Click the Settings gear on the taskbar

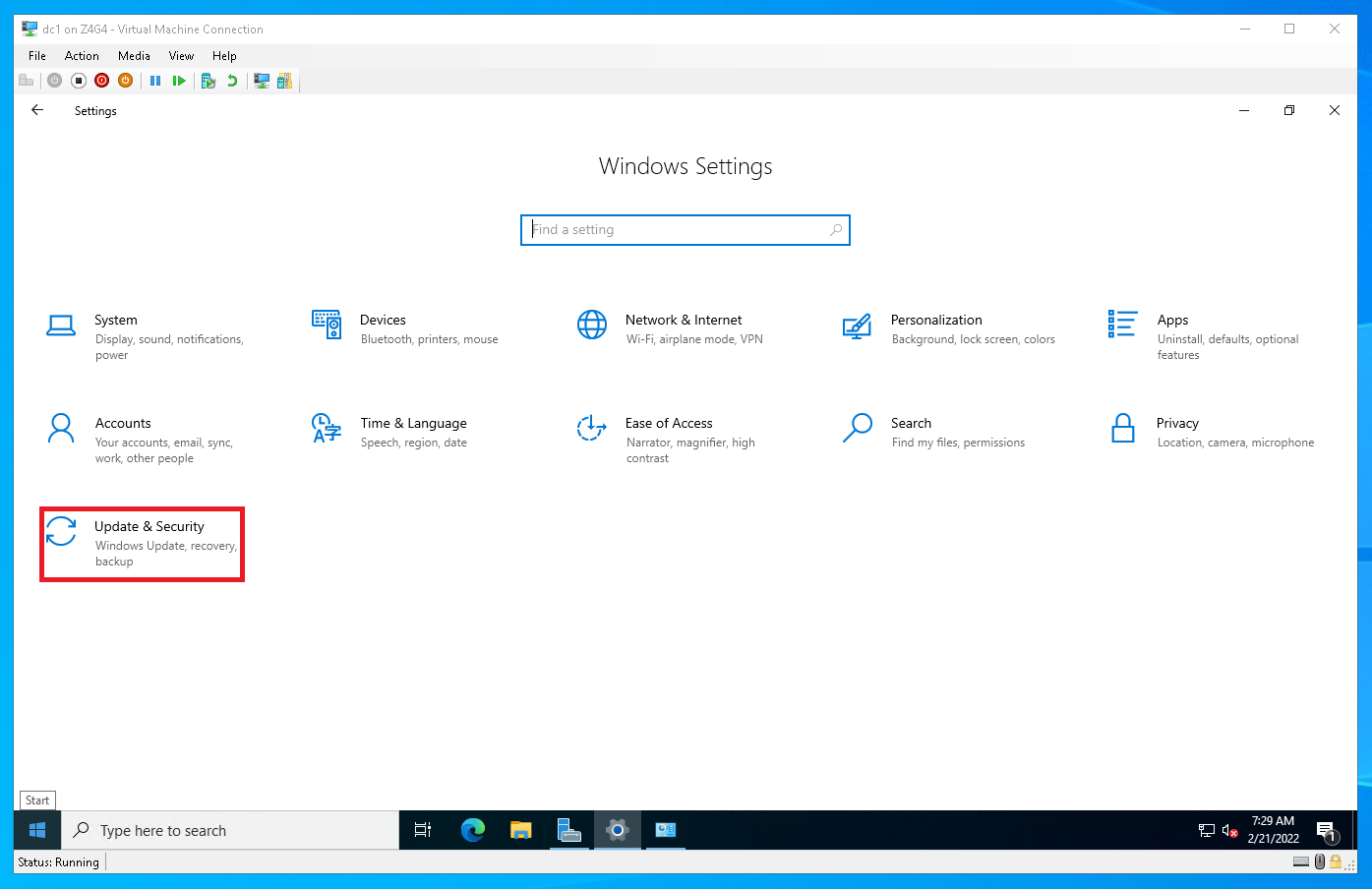click(x=618, y=831)
